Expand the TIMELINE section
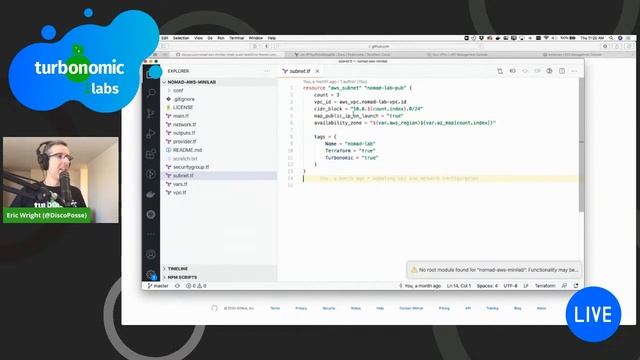 pos(218,269)
